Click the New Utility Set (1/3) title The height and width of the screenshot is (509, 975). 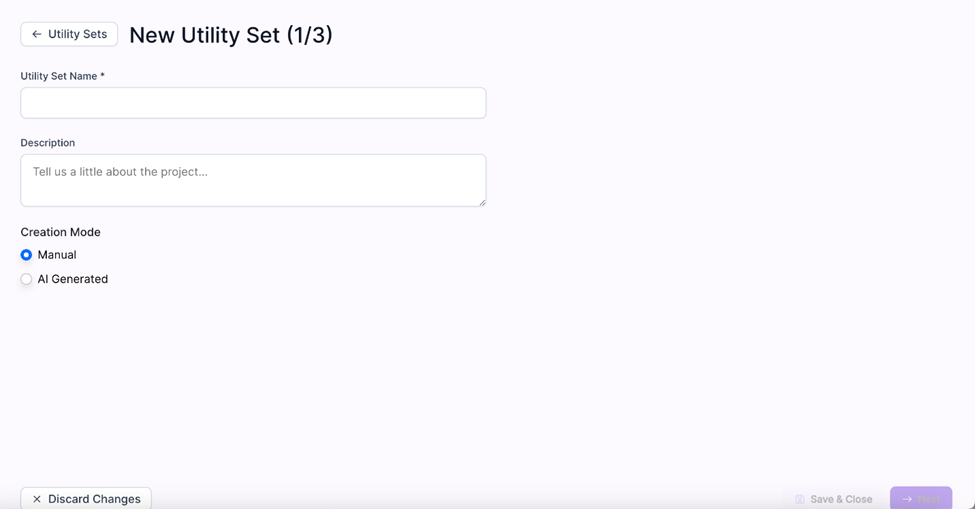click(x=231, y=35)
